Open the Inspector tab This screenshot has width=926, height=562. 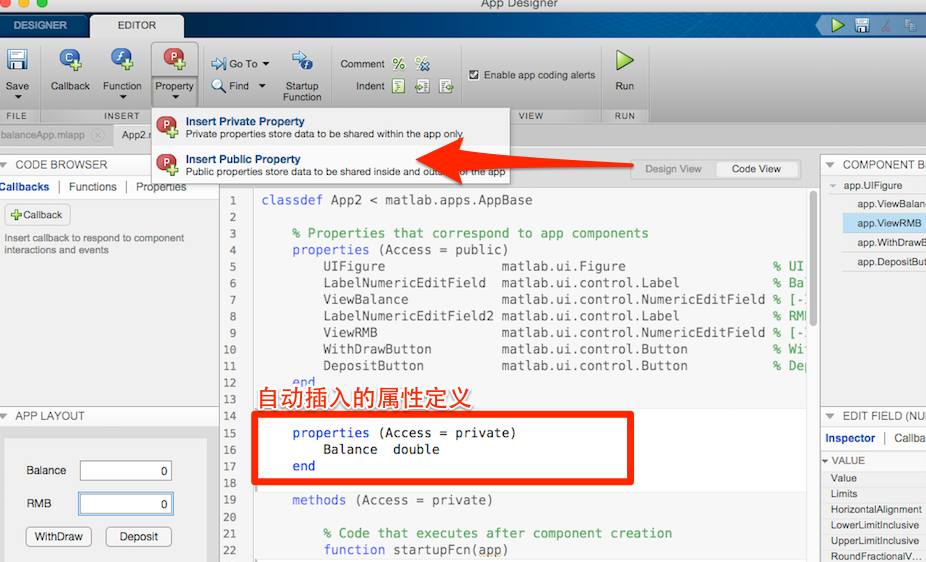click(850, 438)
